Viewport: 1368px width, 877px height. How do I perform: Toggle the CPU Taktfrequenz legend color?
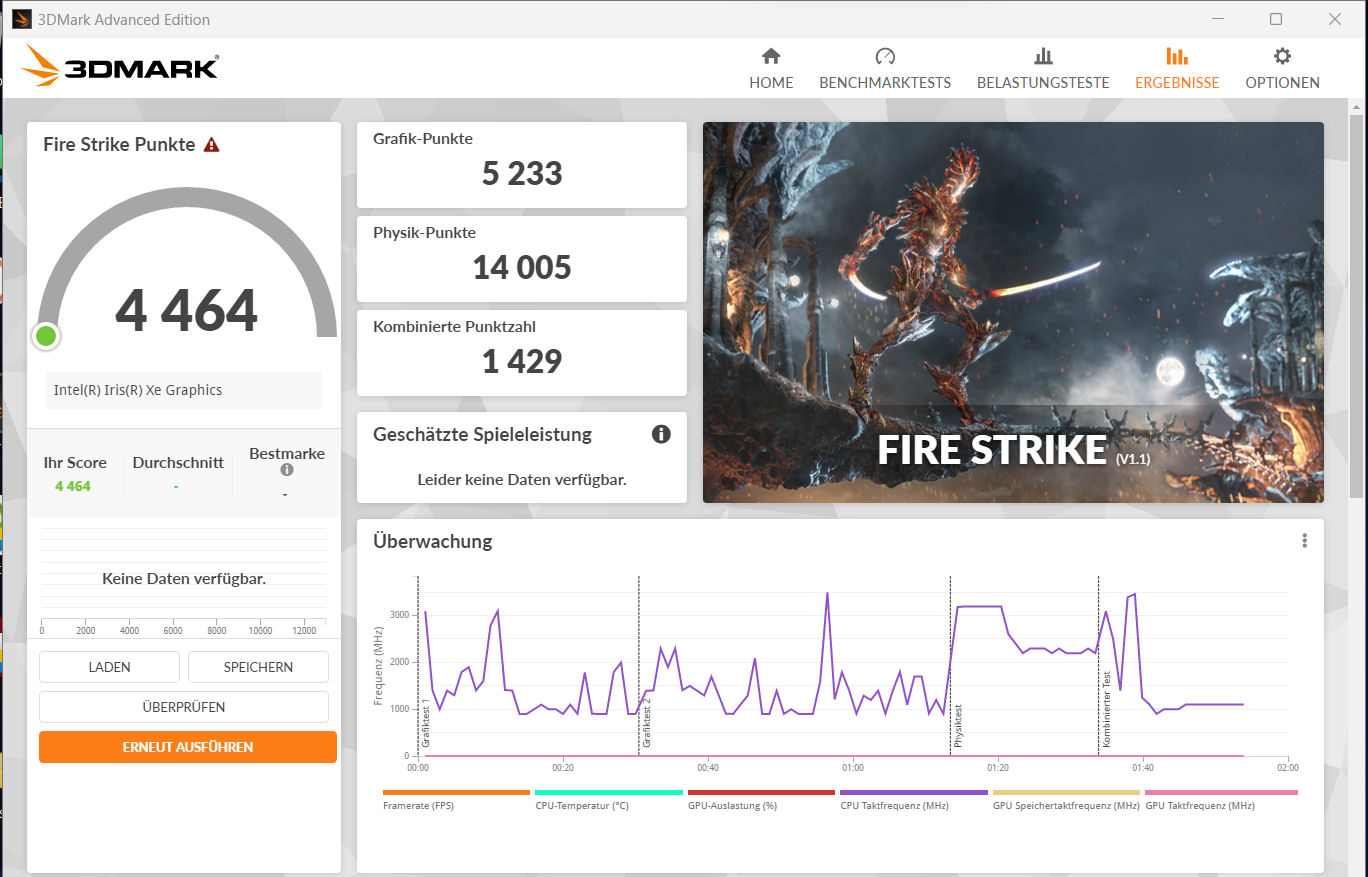click(x=913, y=792)
